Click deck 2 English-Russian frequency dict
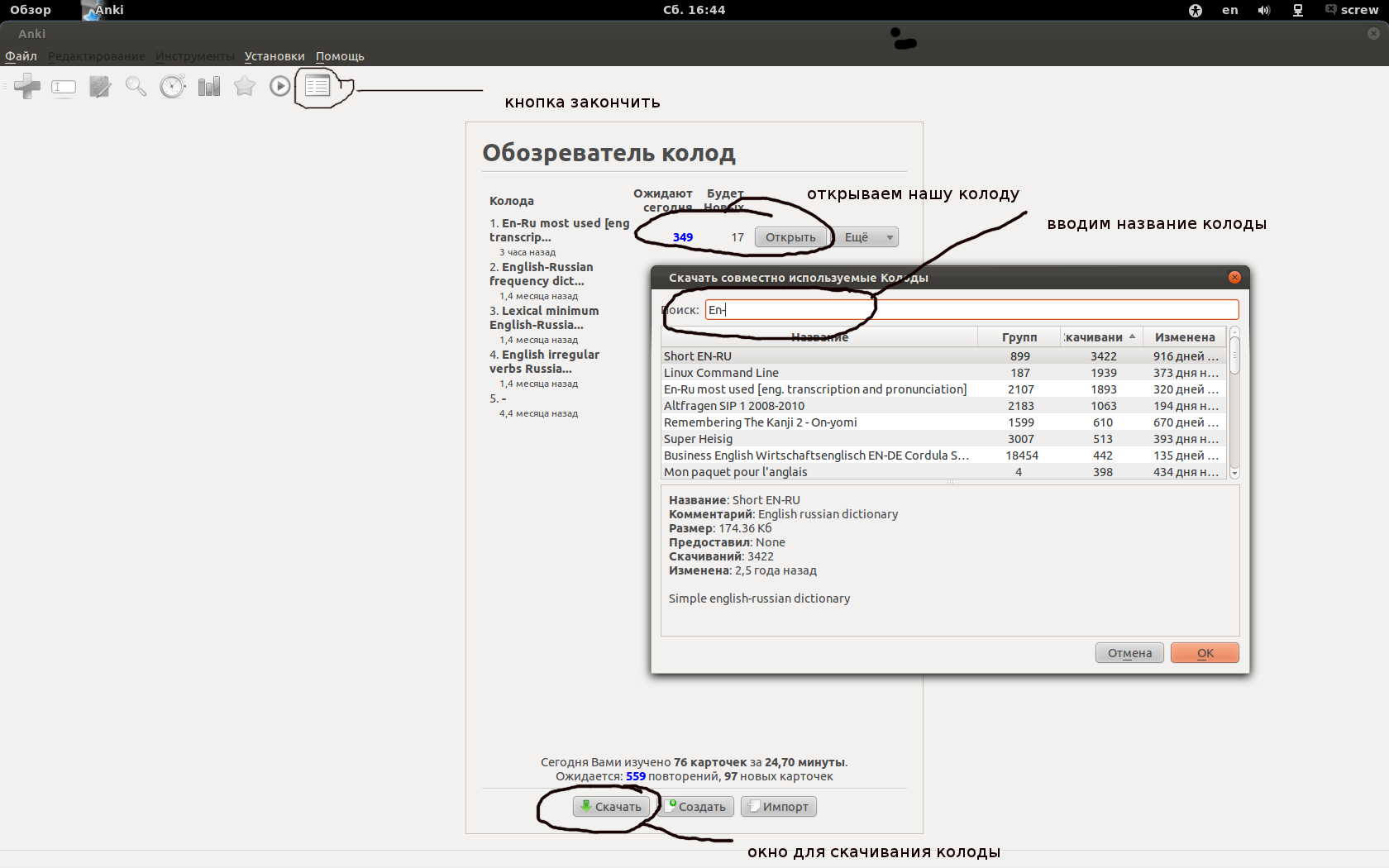 point(542,274)
